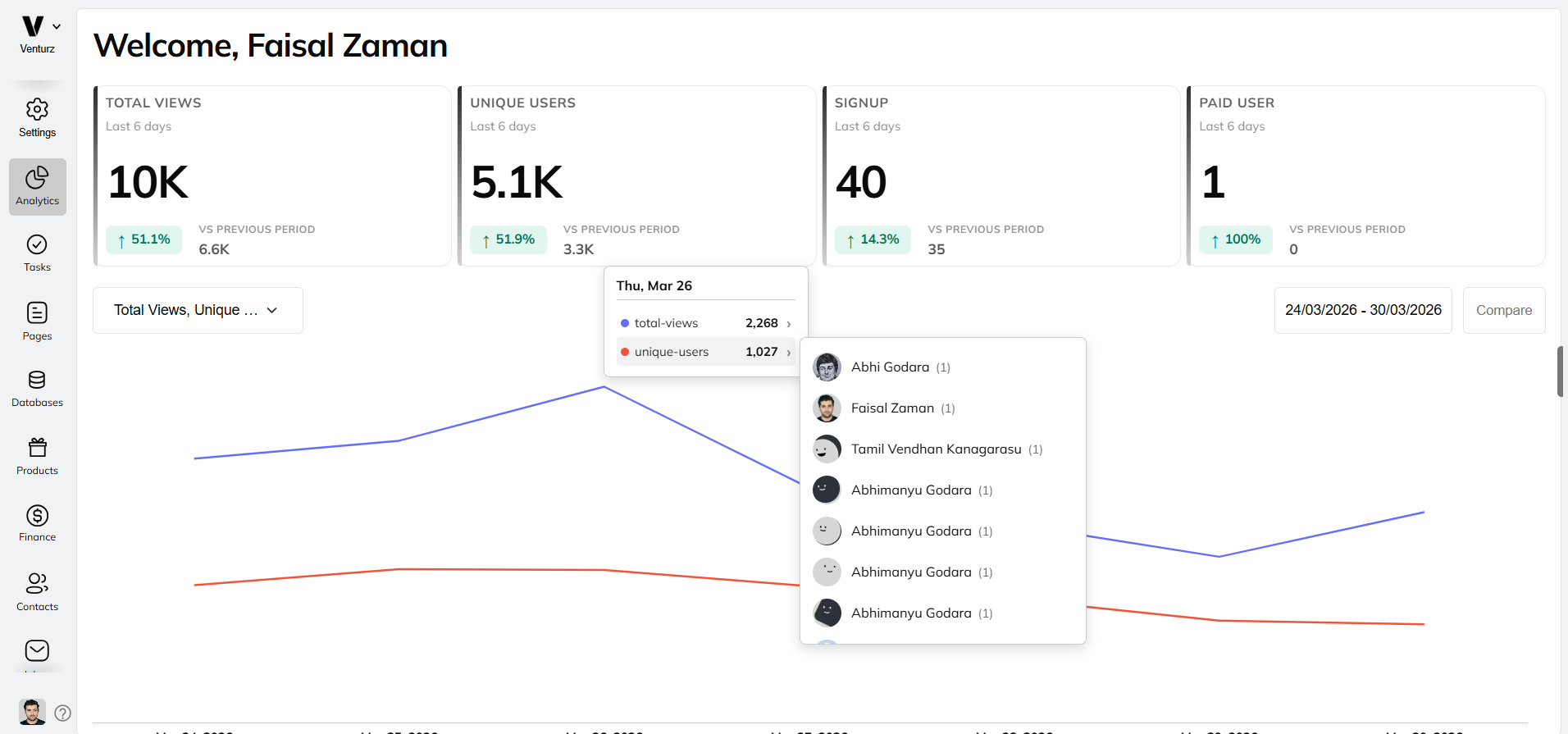The width and height of the screenshot is (1568, 734).
Task: Open the Venturz workspace switcher
Action: point(38,34)
